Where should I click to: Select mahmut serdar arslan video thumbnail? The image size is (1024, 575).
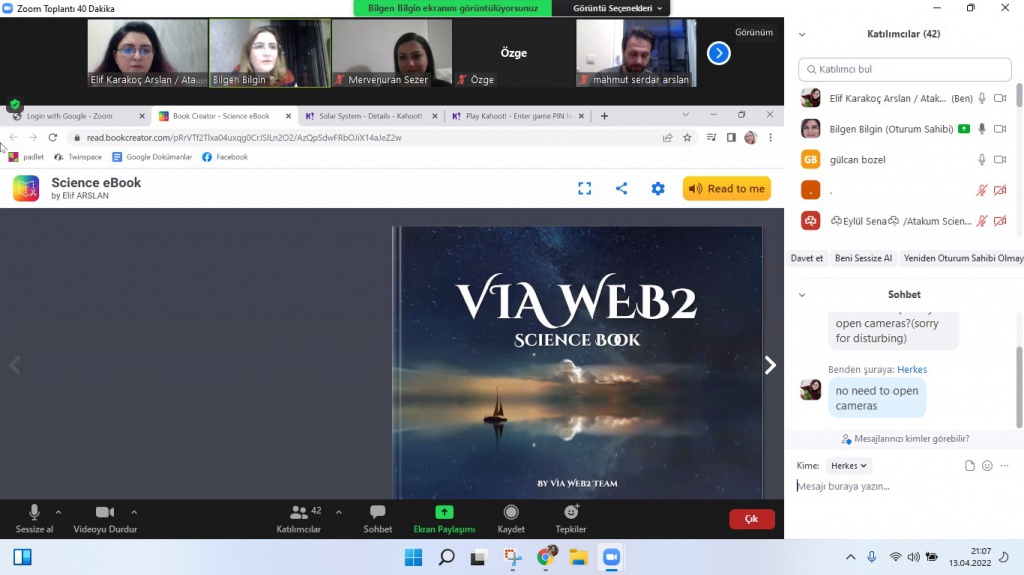[x=636, y=53]
